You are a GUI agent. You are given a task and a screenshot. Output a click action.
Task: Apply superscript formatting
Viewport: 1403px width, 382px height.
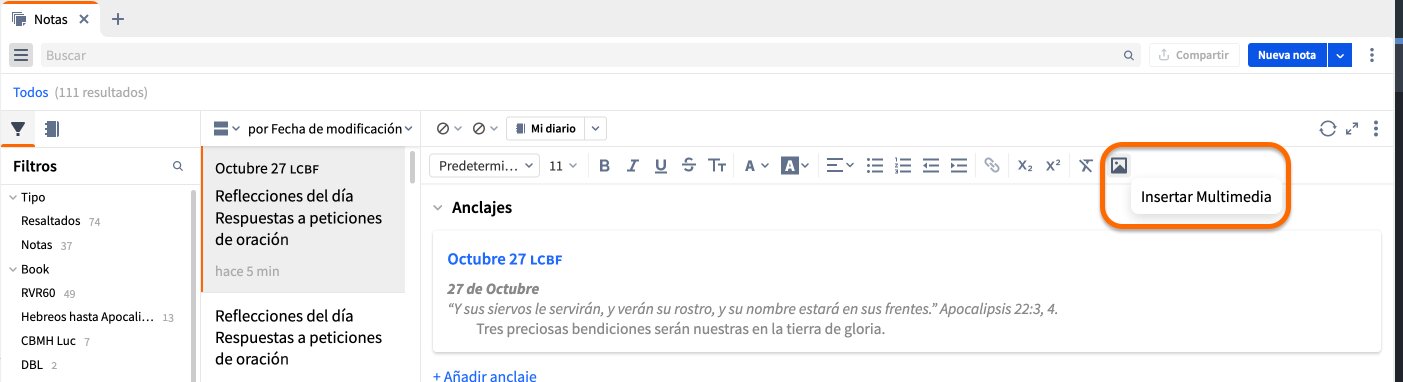[1053, 165]
